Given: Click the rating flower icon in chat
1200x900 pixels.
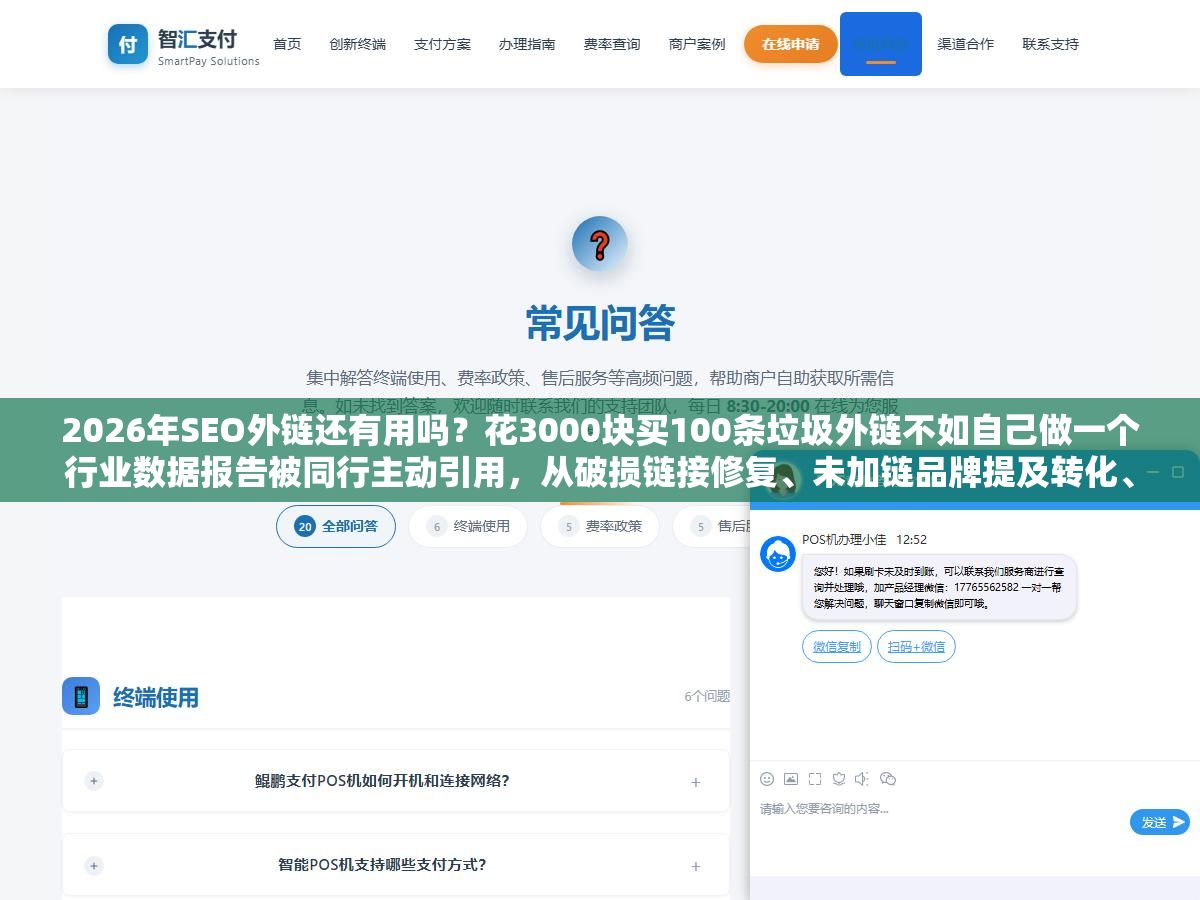Looking at the screenshot, I should pos(839,779).
